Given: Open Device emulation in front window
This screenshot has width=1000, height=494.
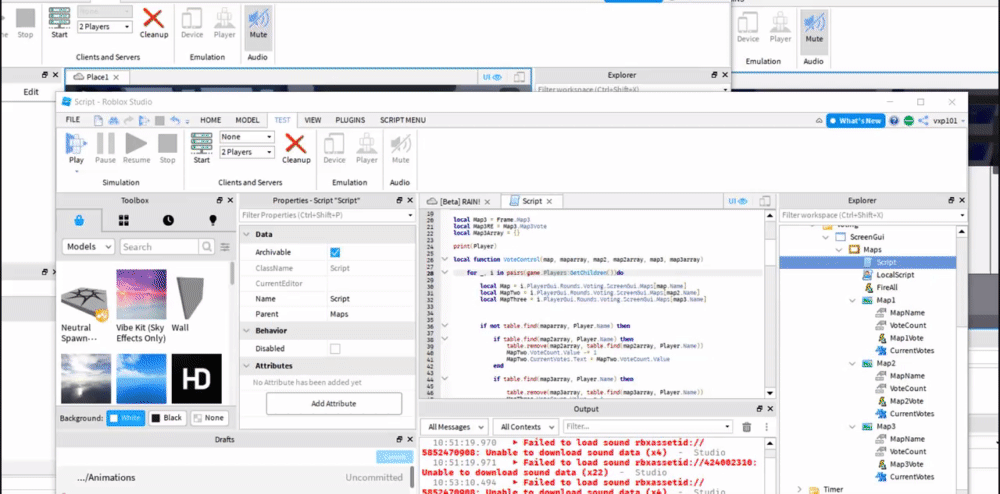Looking at the screenshot, I should coord(334,148).
